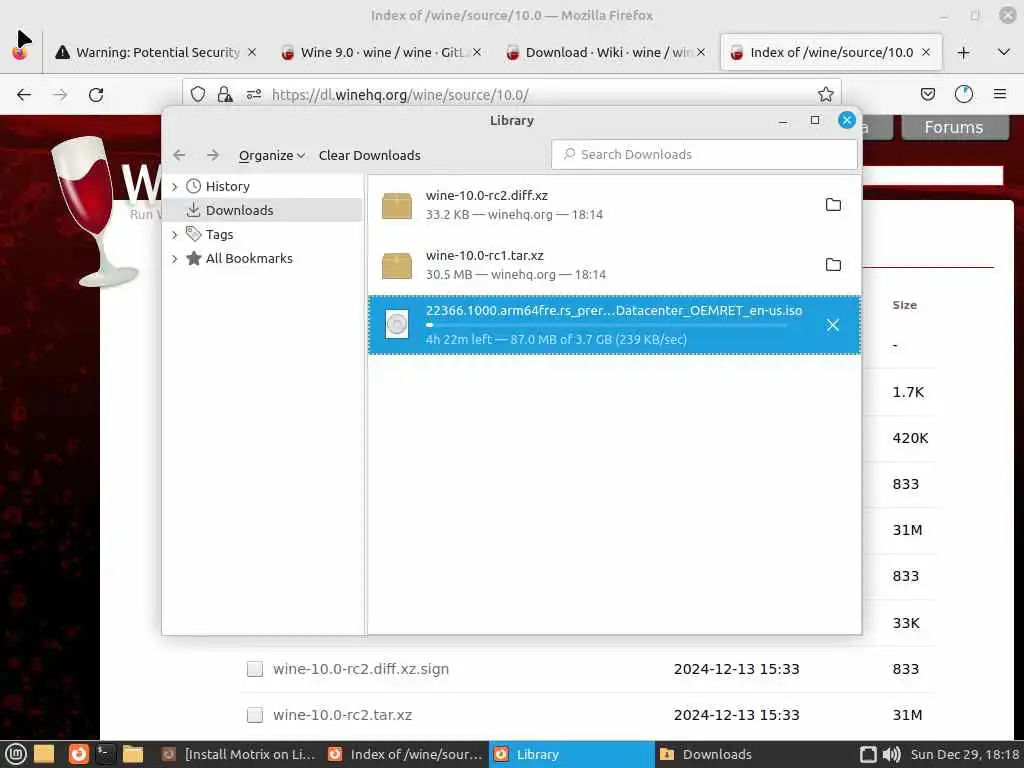This screenshot has width=1024, height=768.
Task: Click the Firefox forward arrow
Action: 60,95
